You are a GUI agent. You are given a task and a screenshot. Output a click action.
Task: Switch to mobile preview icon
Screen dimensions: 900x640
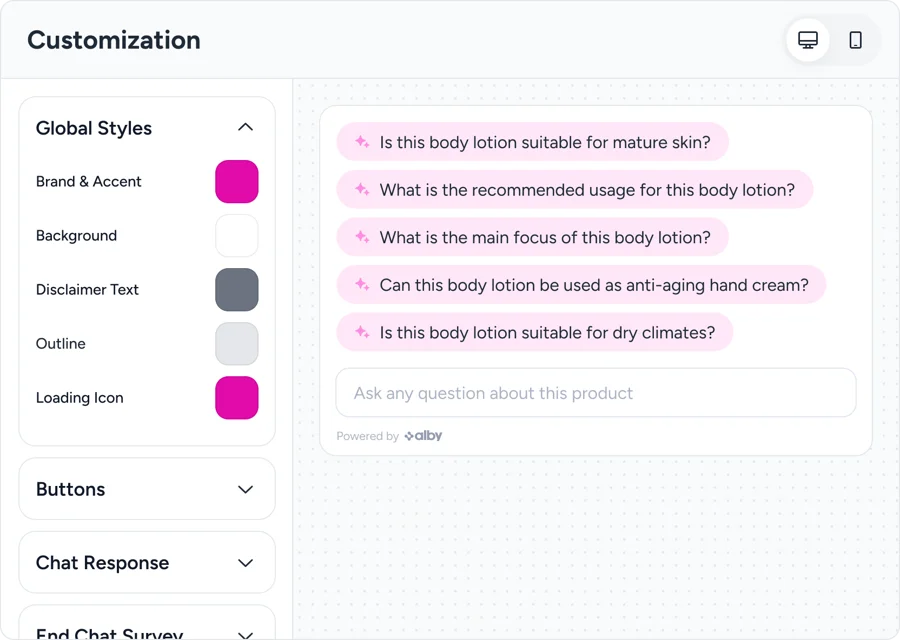(x=855, y=40)
